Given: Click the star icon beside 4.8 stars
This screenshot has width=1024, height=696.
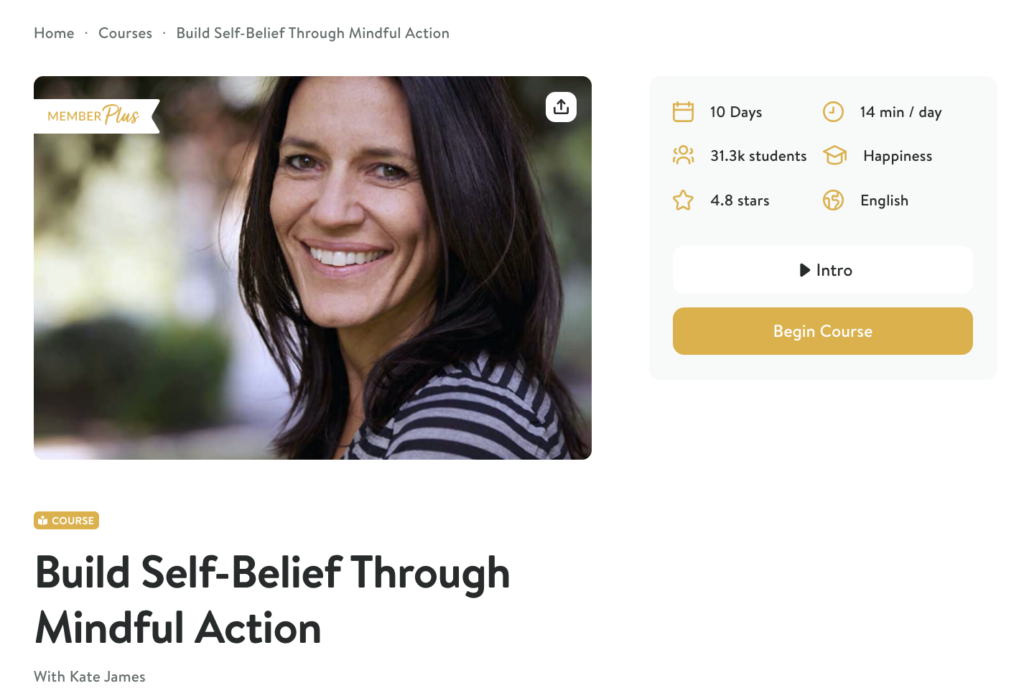Looking at the screenshot, I should coord(683,200).
